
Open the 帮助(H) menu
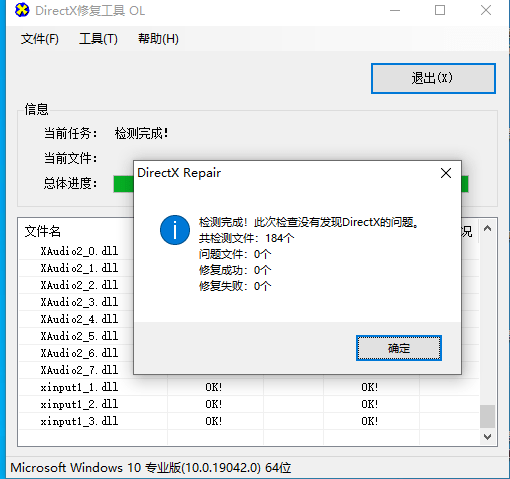click(158, 39)
